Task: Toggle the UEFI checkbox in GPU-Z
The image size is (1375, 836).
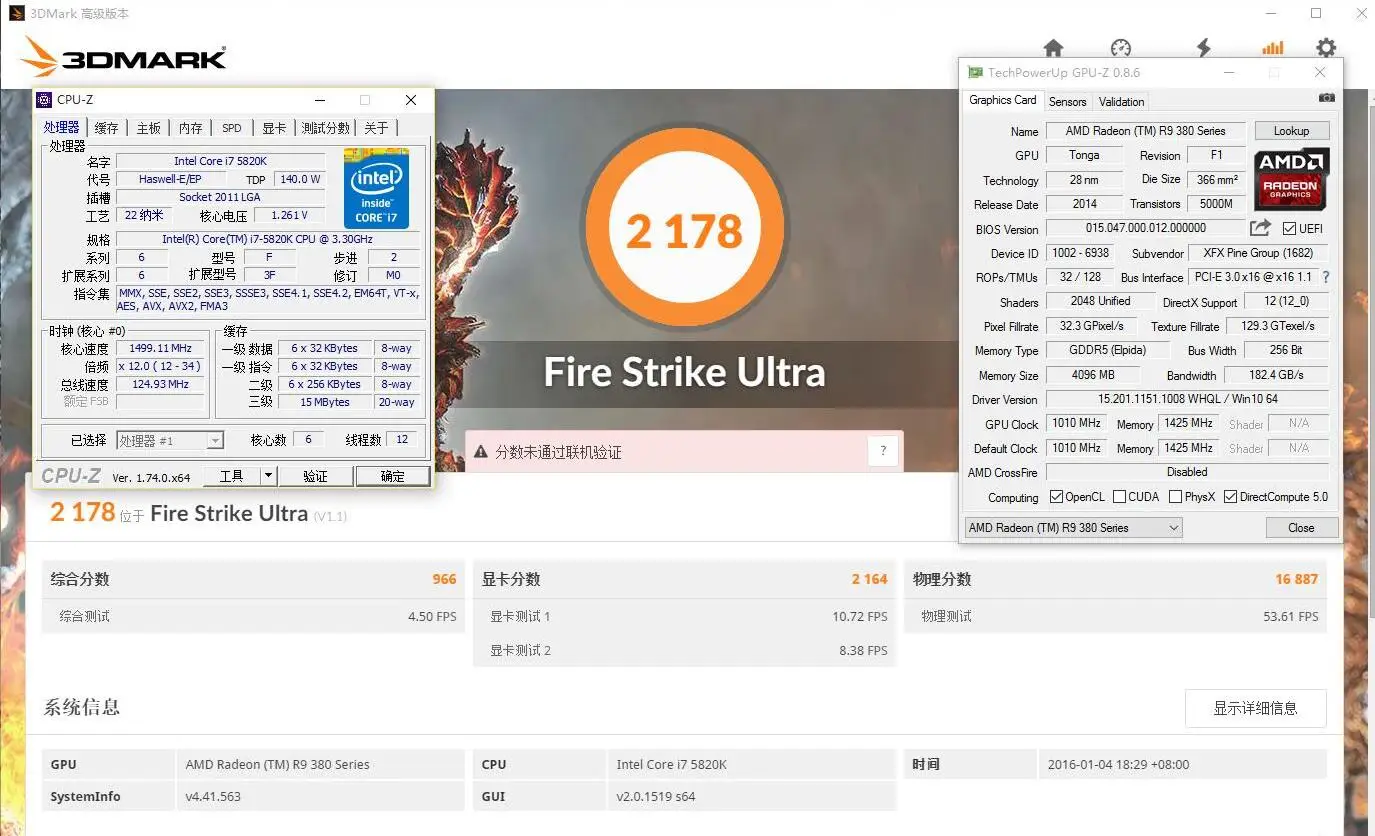Action: coord(1289,229)
